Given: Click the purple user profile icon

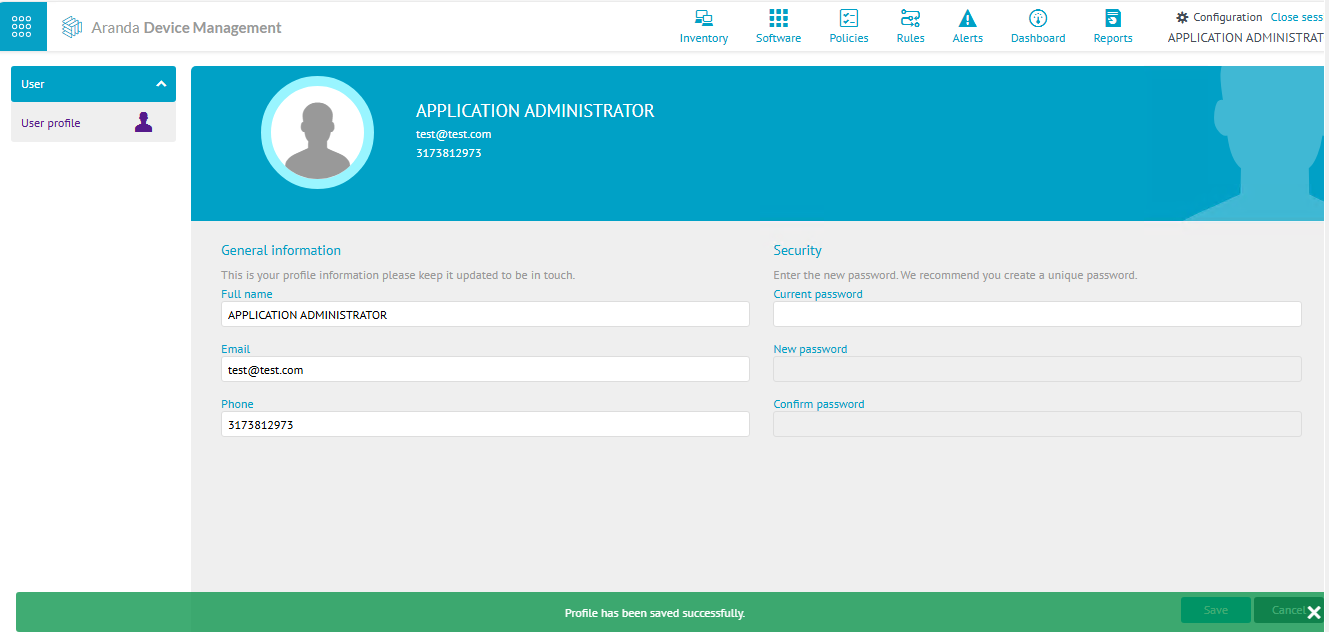Looking at the screenshot, I should tap(143, 122).
